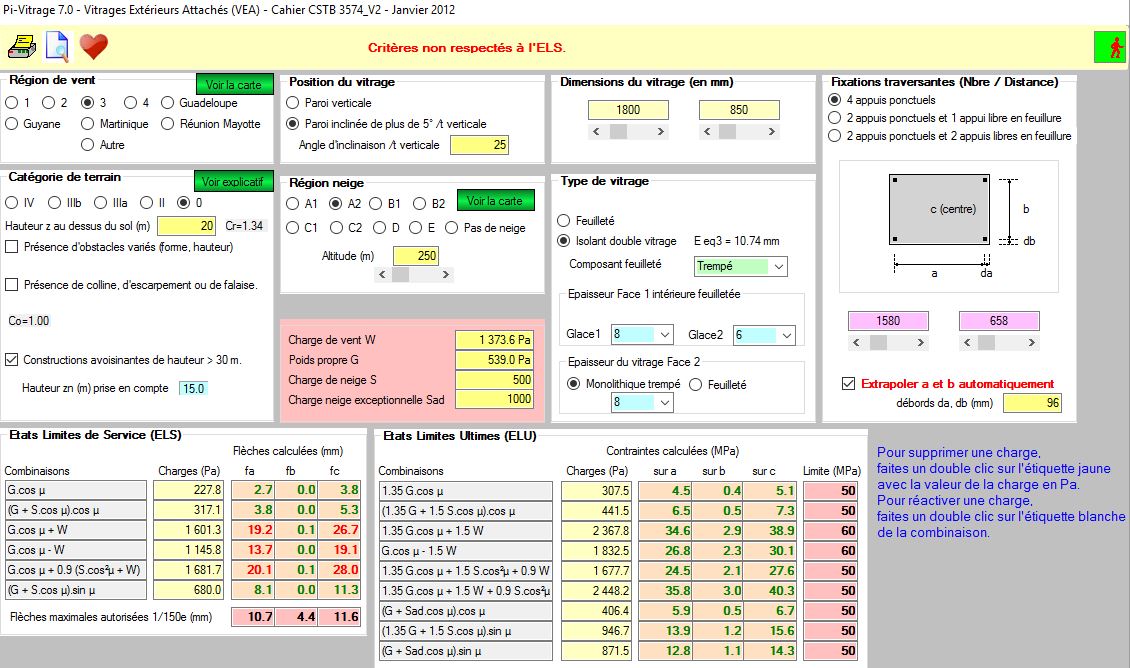This screenshot has width=1130, height=668.
Task: Select 2 appuis ponctuels et 2 appuis libres
Action: click(835, 135)
